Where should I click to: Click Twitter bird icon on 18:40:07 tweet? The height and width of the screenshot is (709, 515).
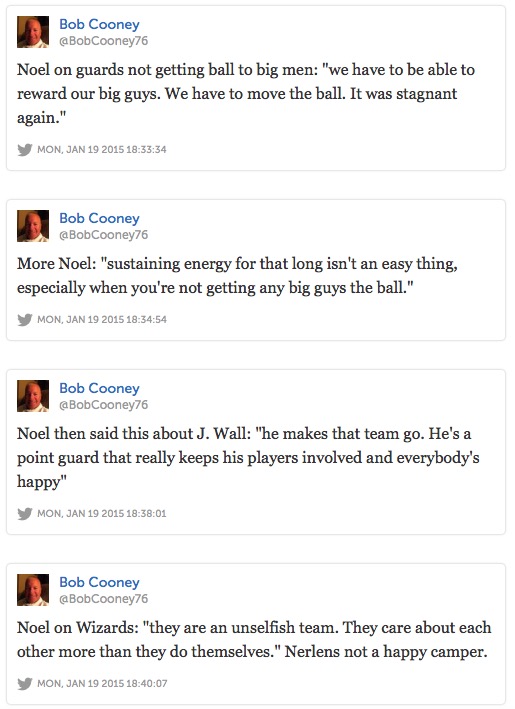pyautogui.click(x=25, y=684)
